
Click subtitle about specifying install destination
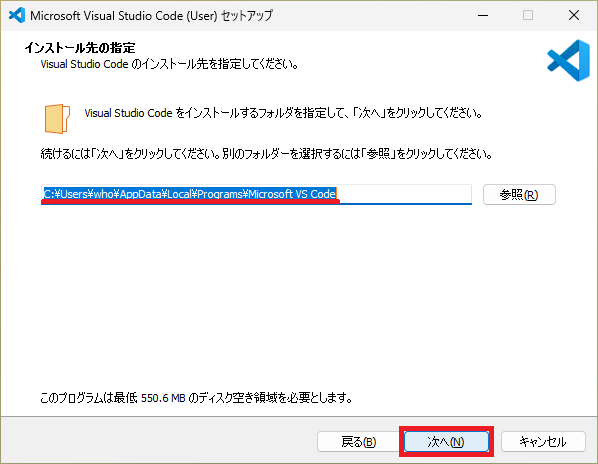tap(169, 64)
